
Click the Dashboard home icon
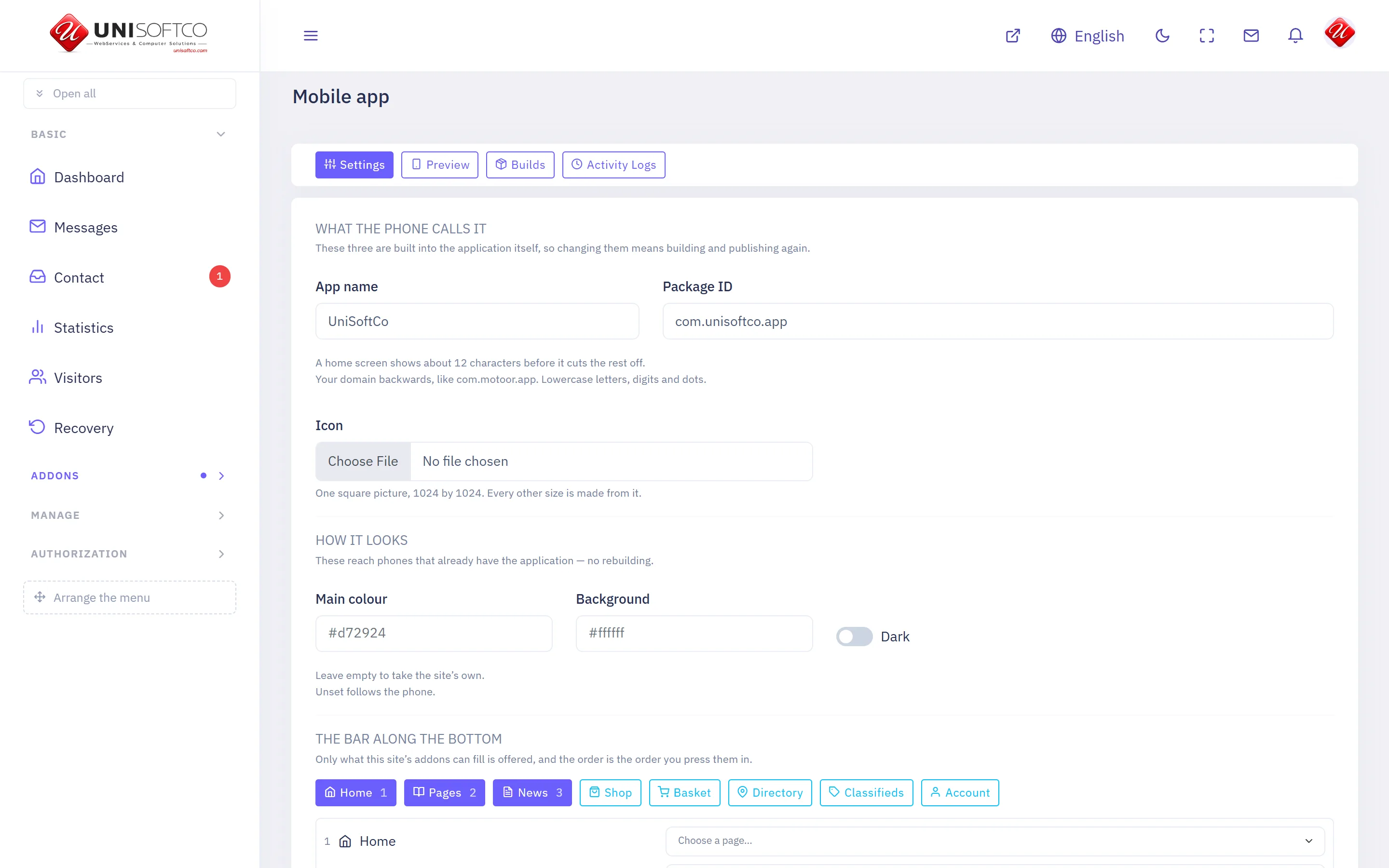[37, 176]
